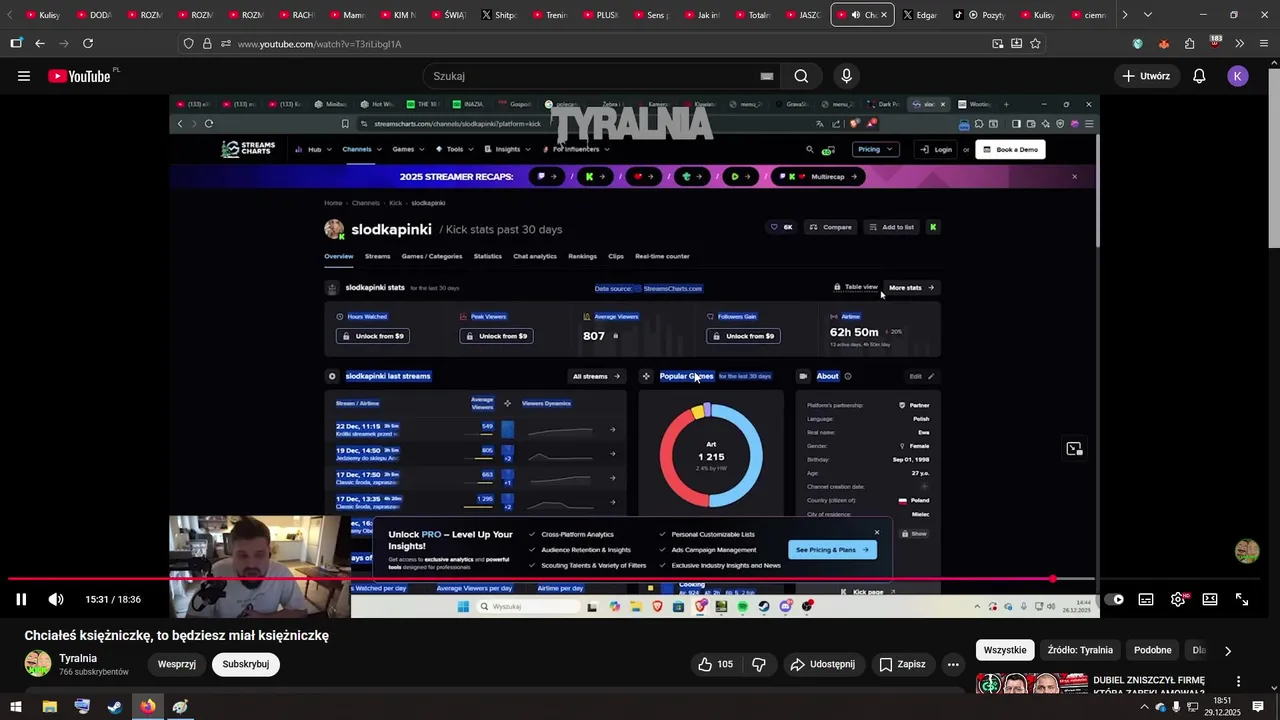Enter fullscreen mode
This screenshot has width=1280, height=720.
tap(1242, 599)
